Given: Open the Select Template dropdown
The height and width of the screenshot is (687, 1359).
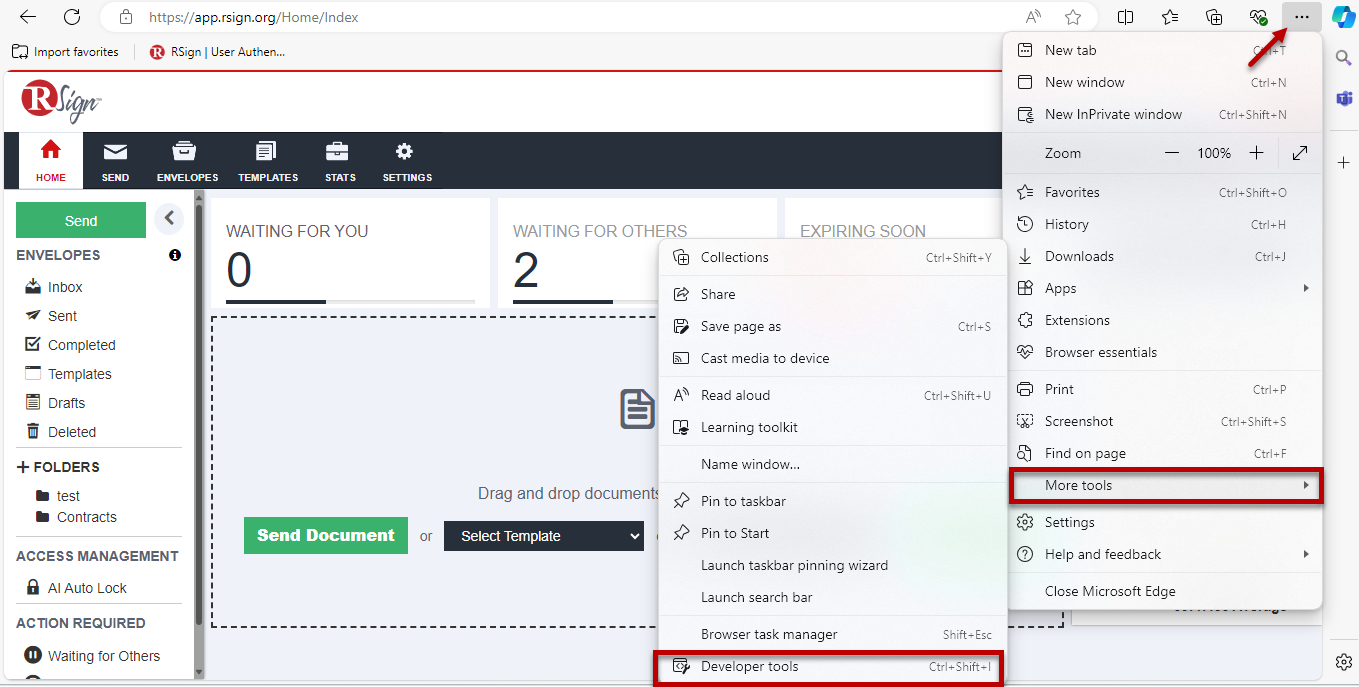Looking at the screenshot, I should point(544,536).
